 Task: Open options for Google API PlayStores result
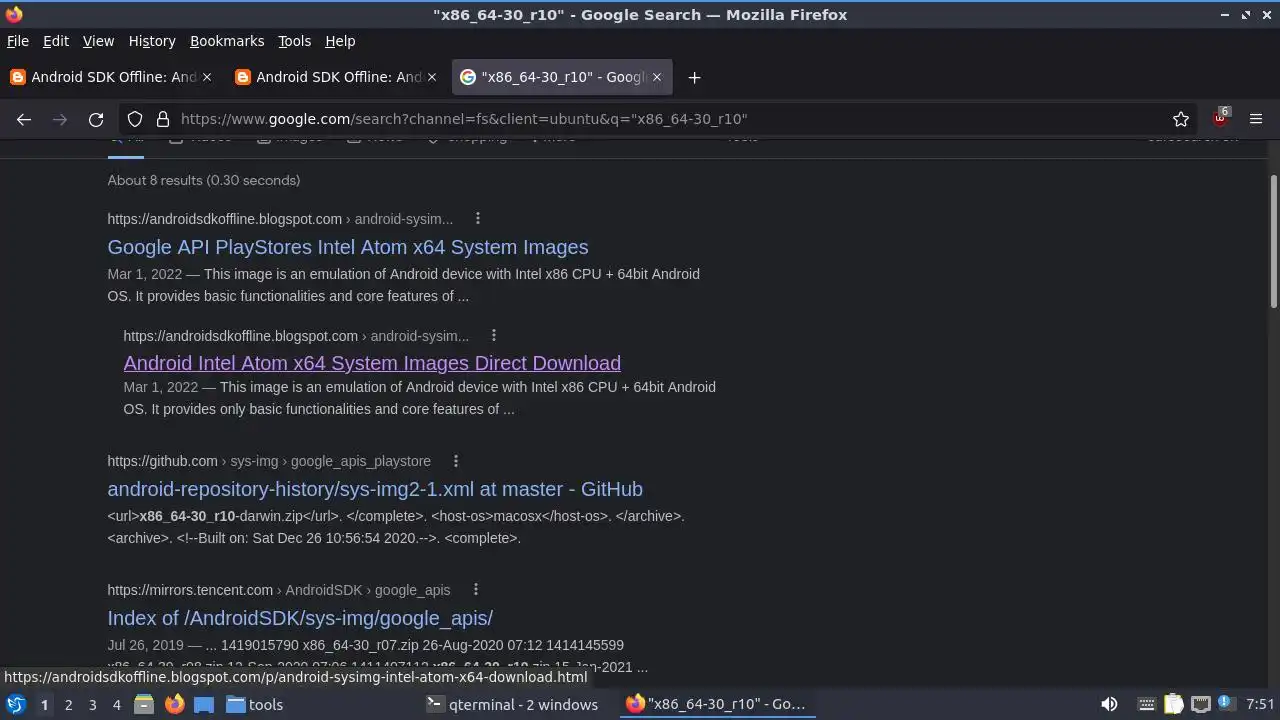pos(478,219)
